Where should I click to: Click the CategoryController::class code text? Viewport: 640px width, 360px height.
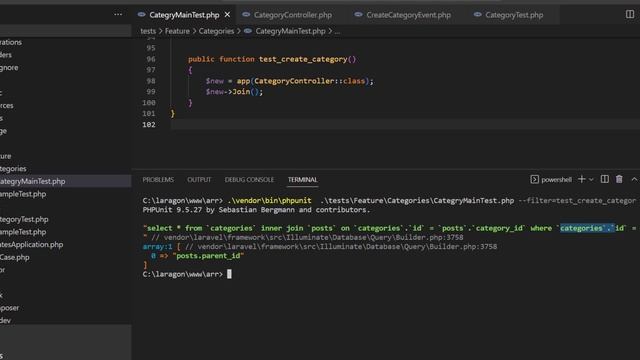pos(309,81)
